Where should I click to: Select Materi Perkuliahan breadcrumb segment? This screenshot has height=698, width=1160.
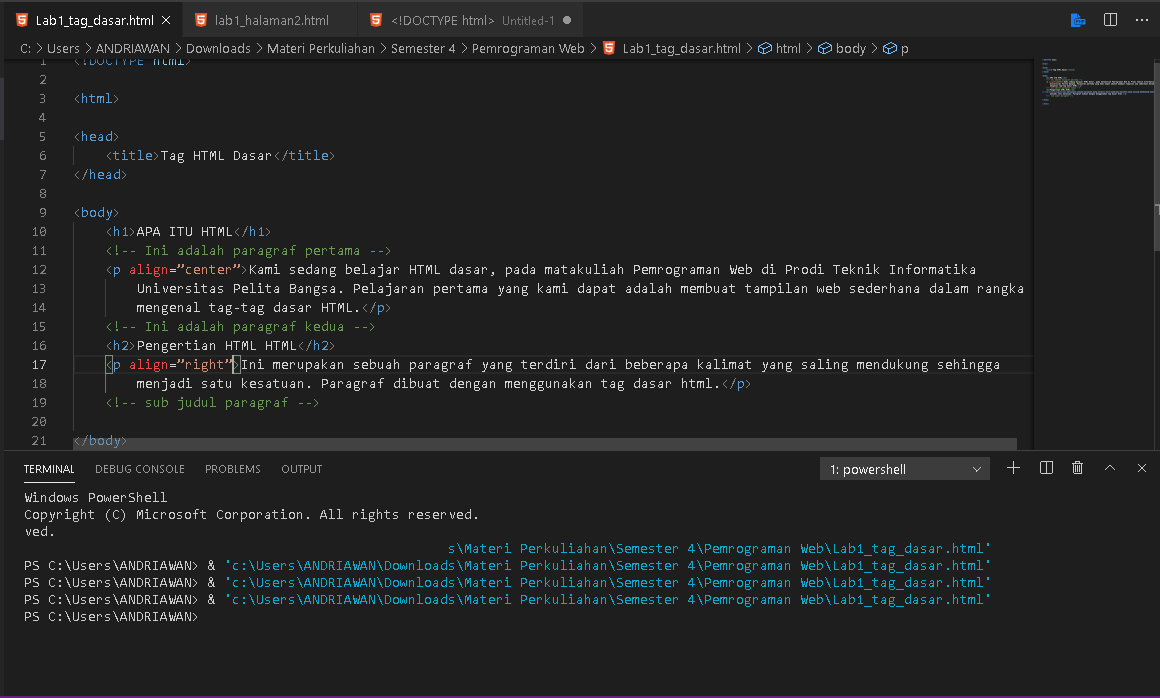pos(320,48)
